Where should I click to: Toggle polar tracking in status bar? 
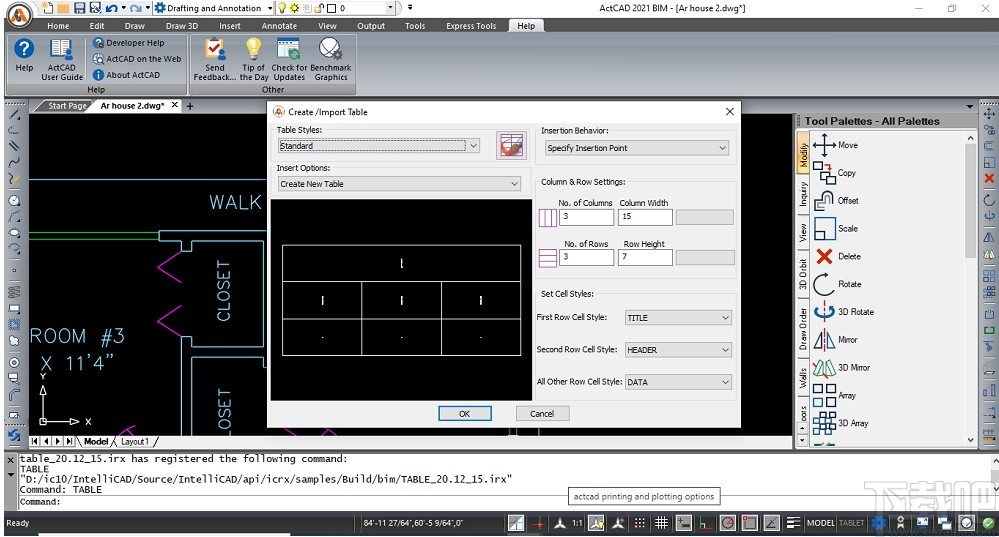[728, 523]
